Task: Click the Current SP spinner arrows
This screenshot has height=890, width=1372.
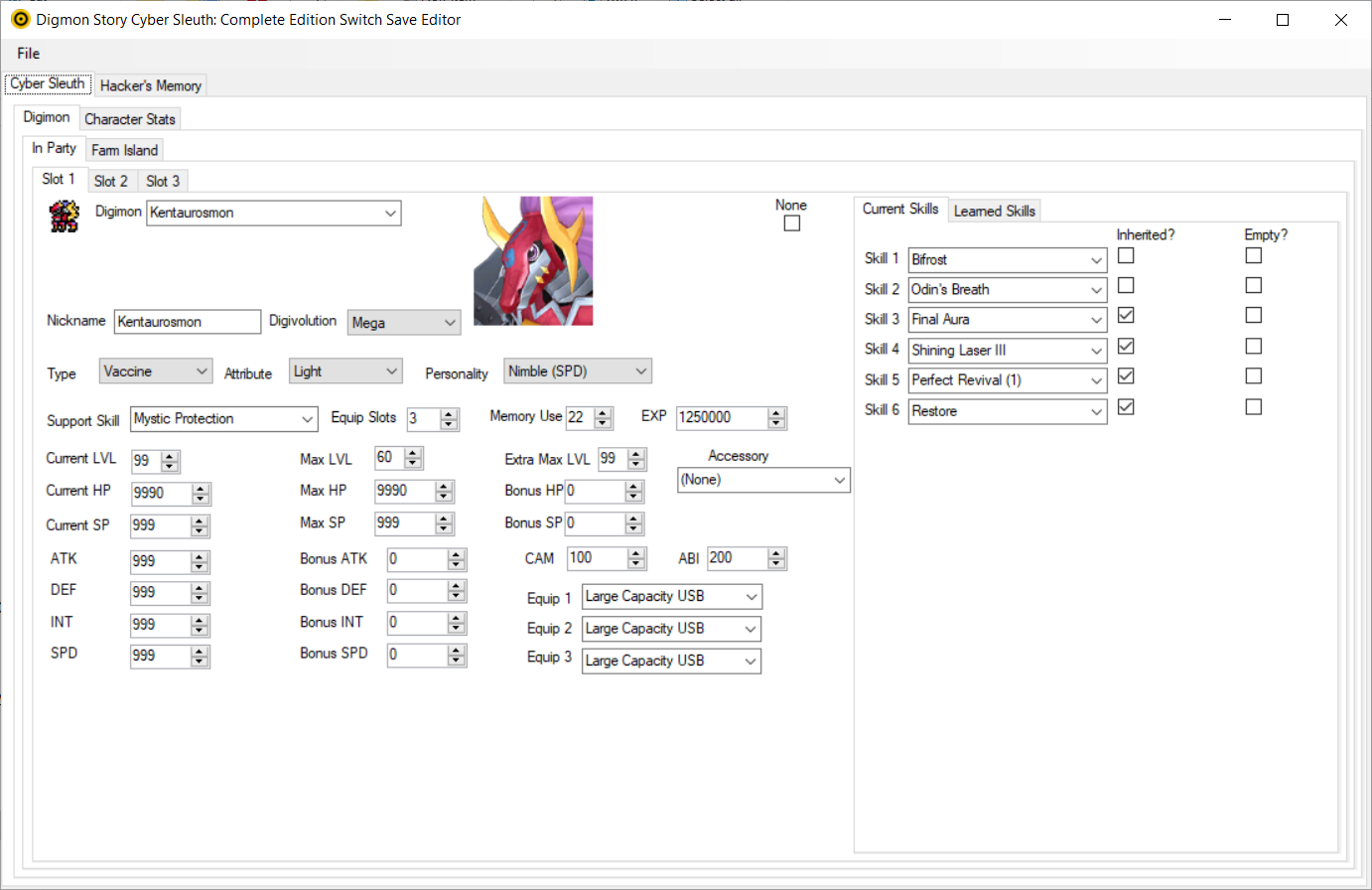Action: 201,526
